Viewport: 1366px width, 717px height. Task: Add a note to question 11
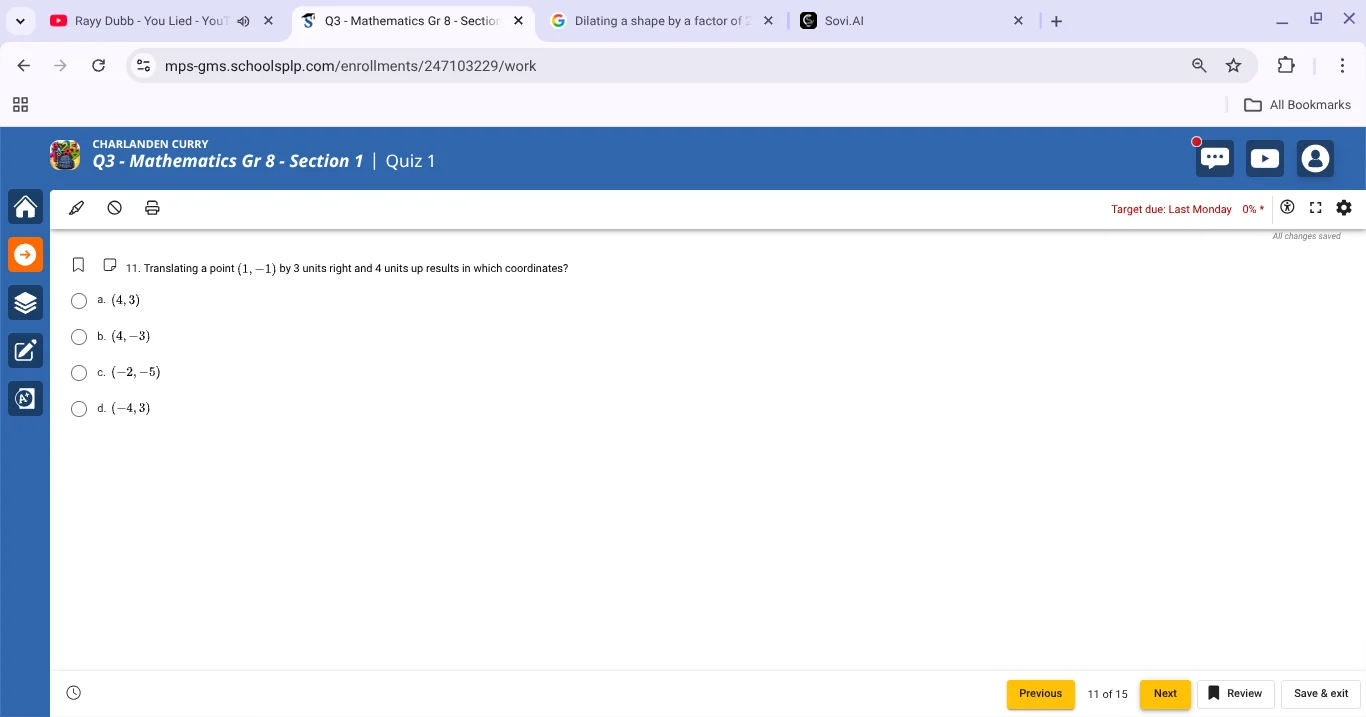point(110,264)
